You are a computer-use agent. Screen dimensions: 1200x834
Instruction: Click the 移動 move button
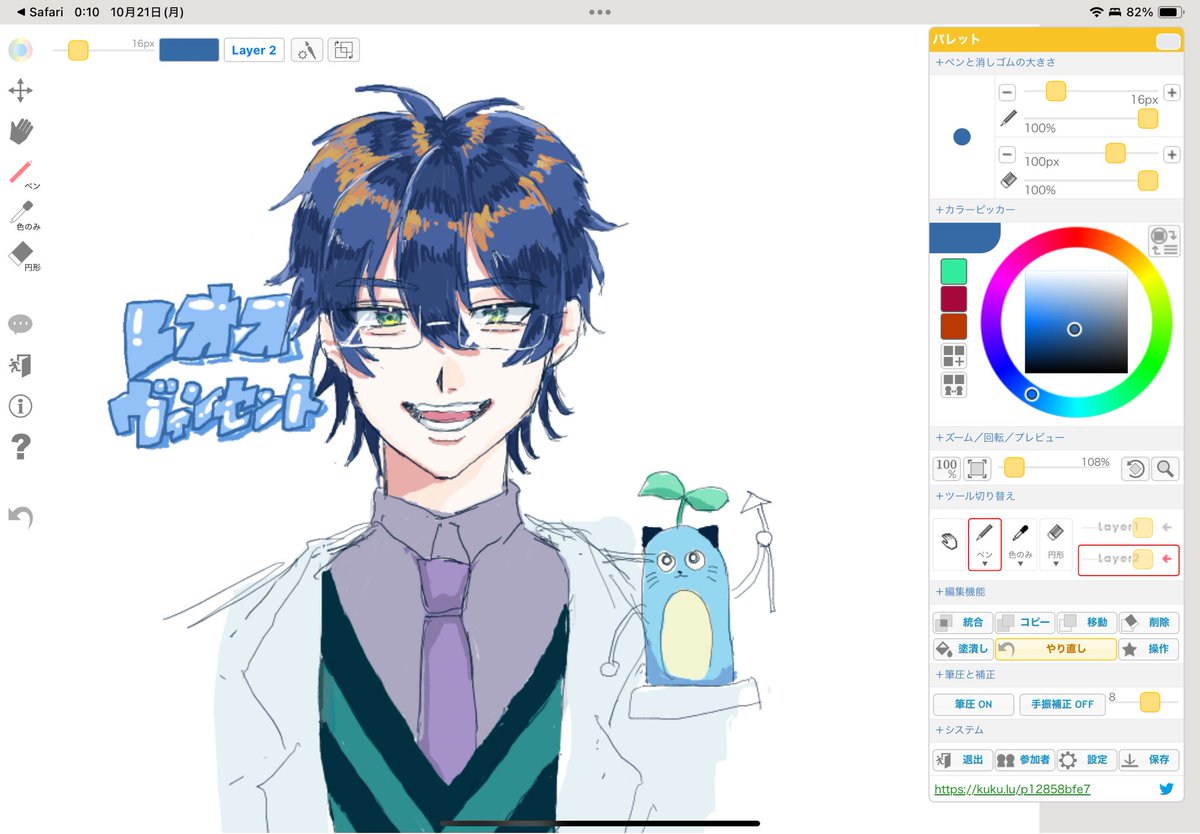pos(1086,622)
